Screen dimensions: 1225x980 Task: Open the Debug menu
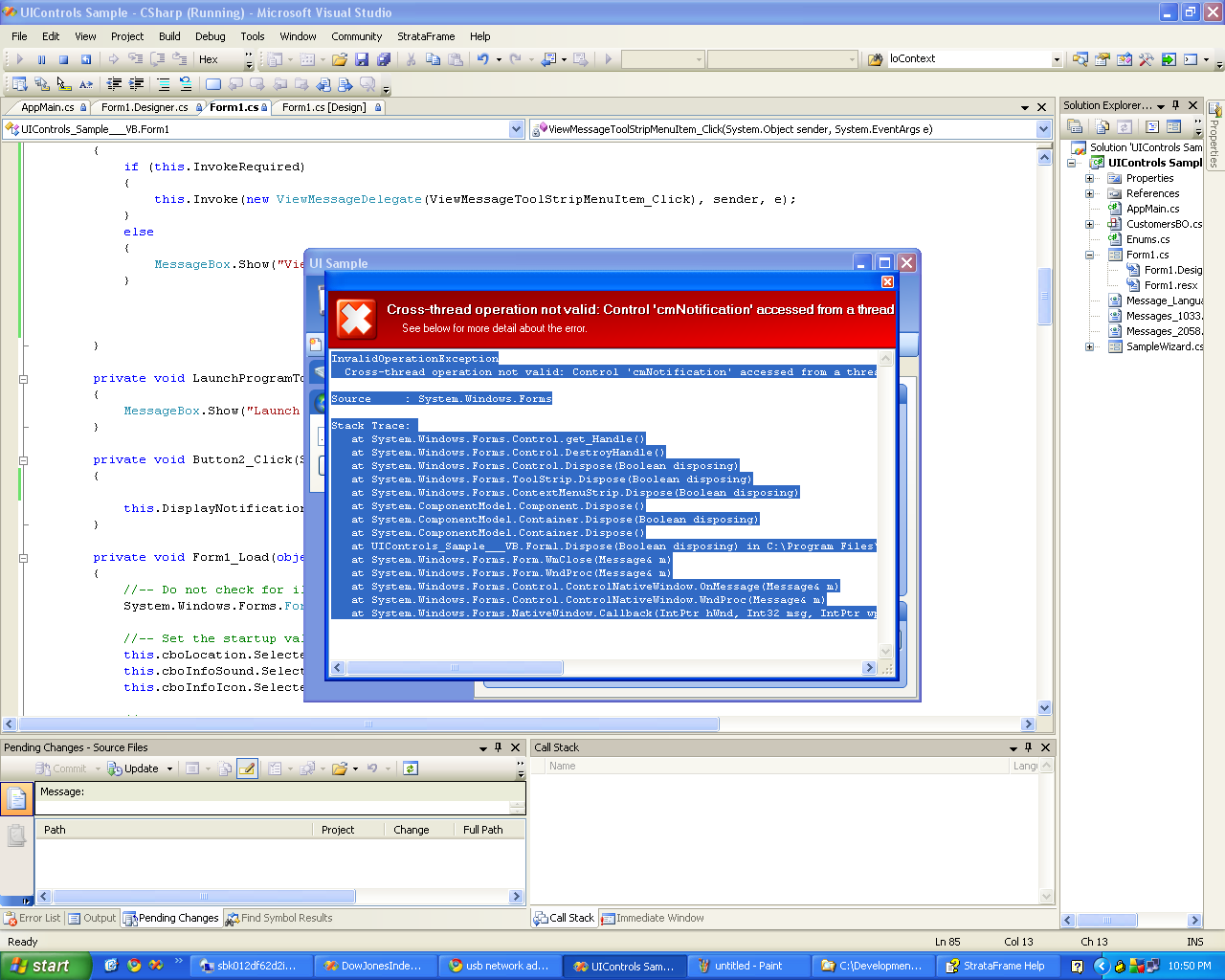(210, 36)
